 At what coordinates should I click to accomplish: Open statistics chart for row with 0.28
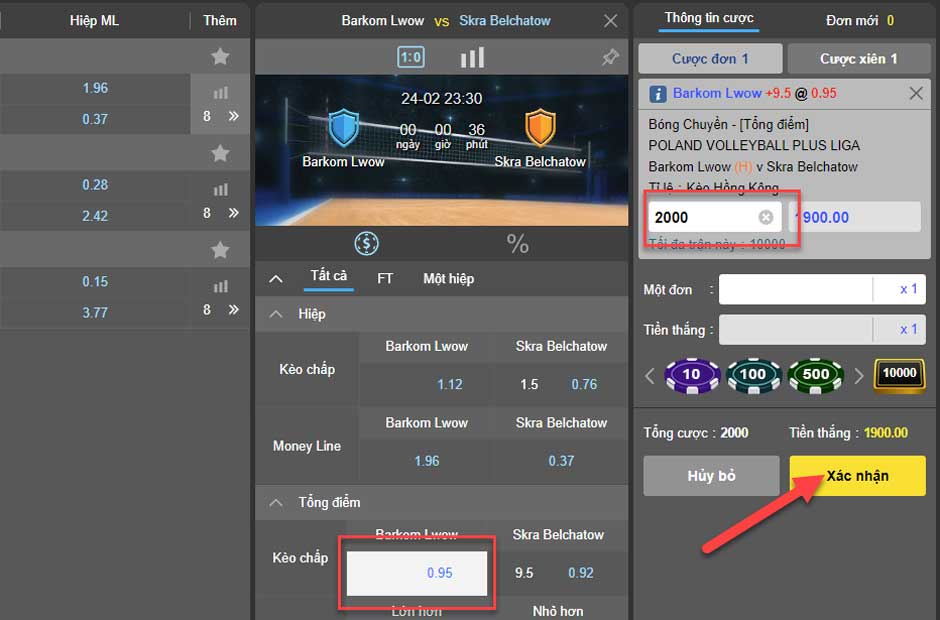(221, 189)
